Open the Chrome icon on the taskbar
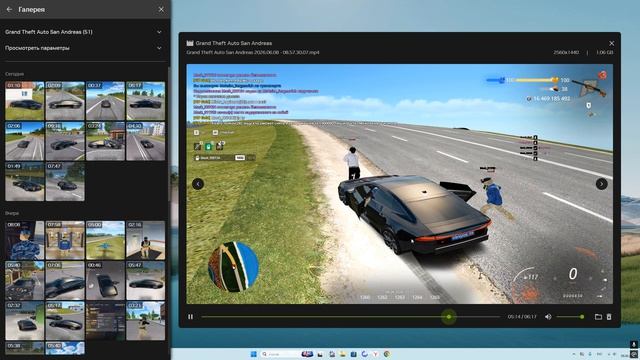Image resolution: width=640 pixels, height=360 pixels. (x=387, y=354)
